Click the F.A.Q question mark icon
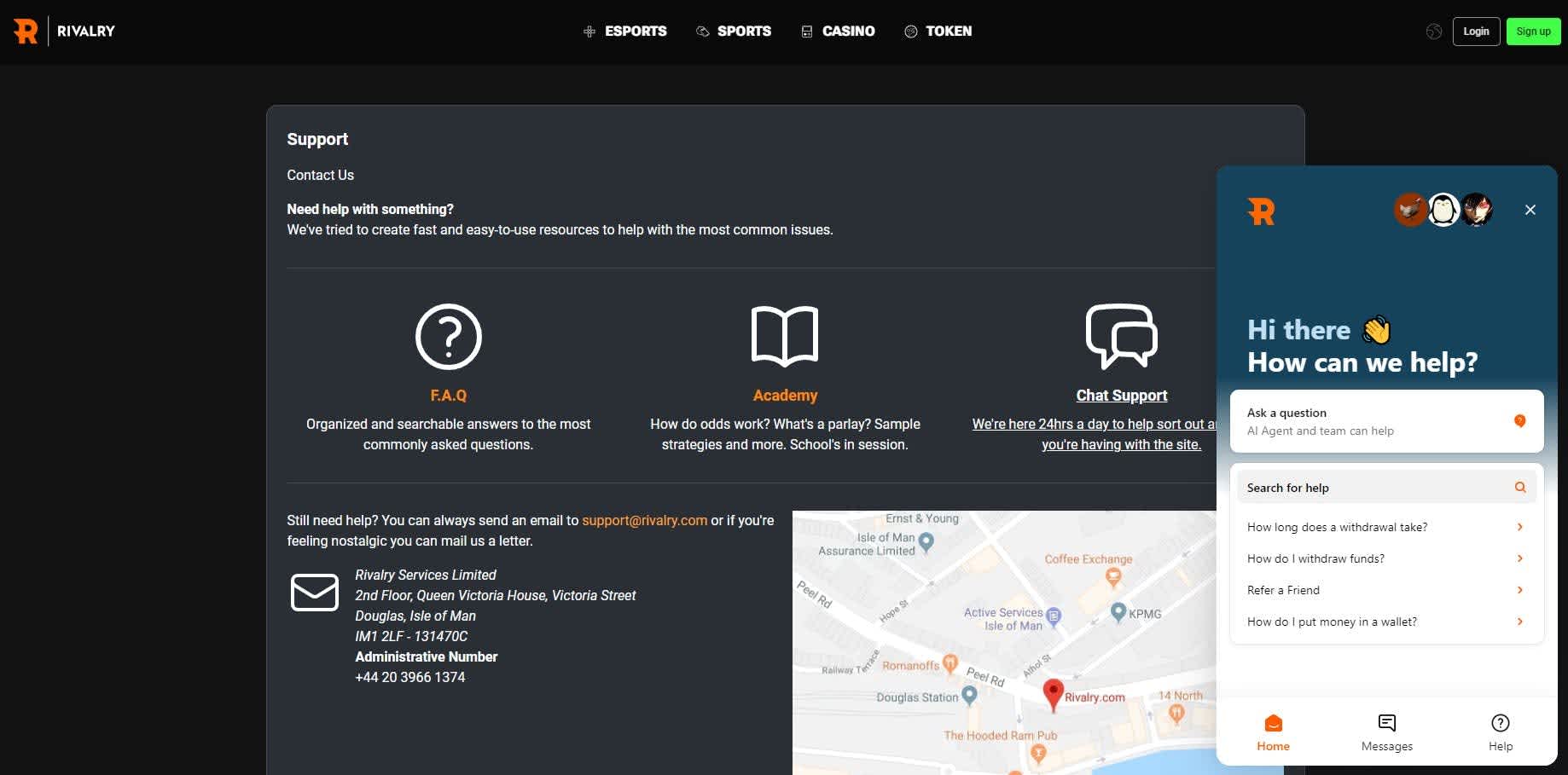 [449, 337]
